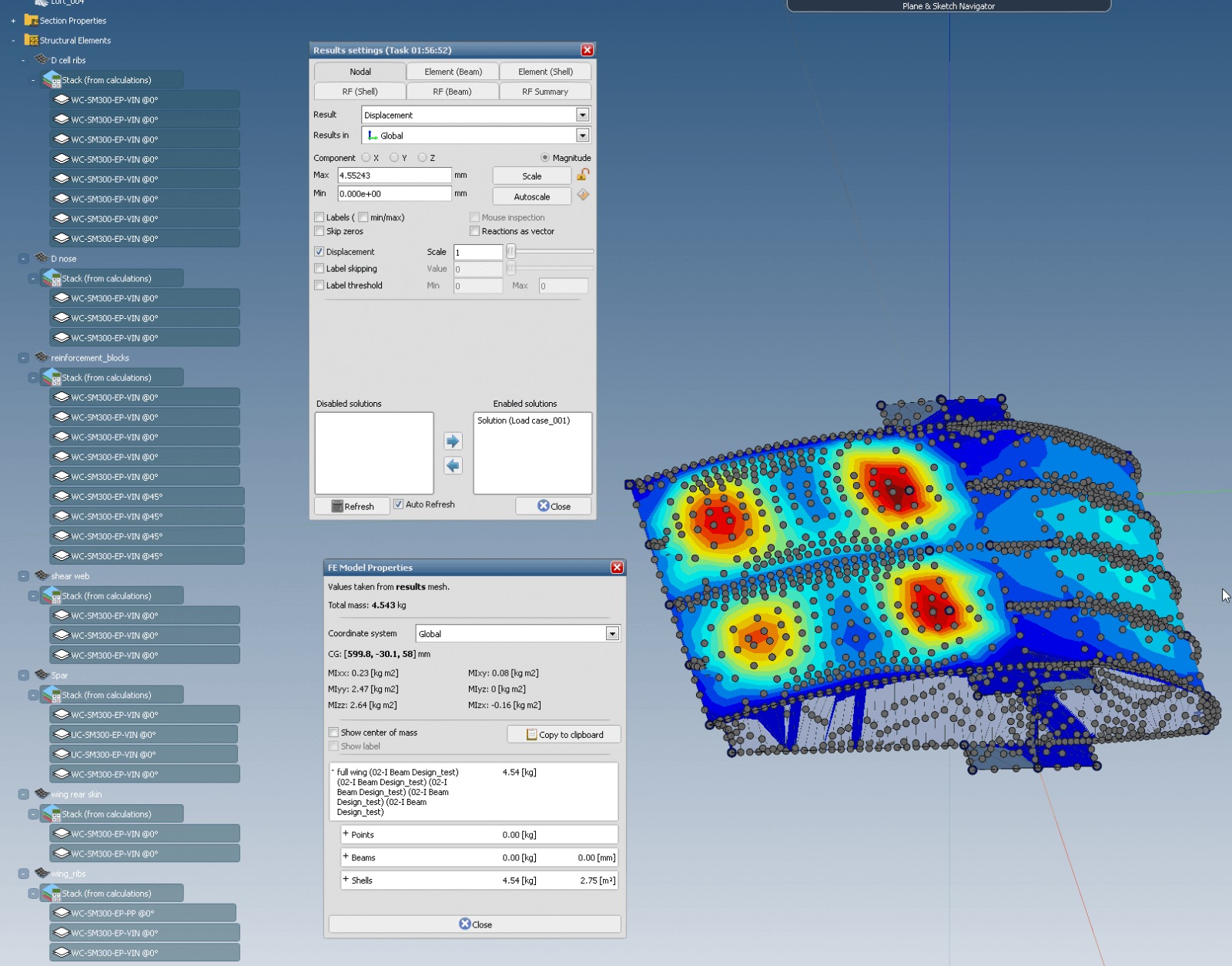Click the Stack icon under D cell ribs
The width and height of the screenshot is (1232, 966).
click(x=52, y=79)
